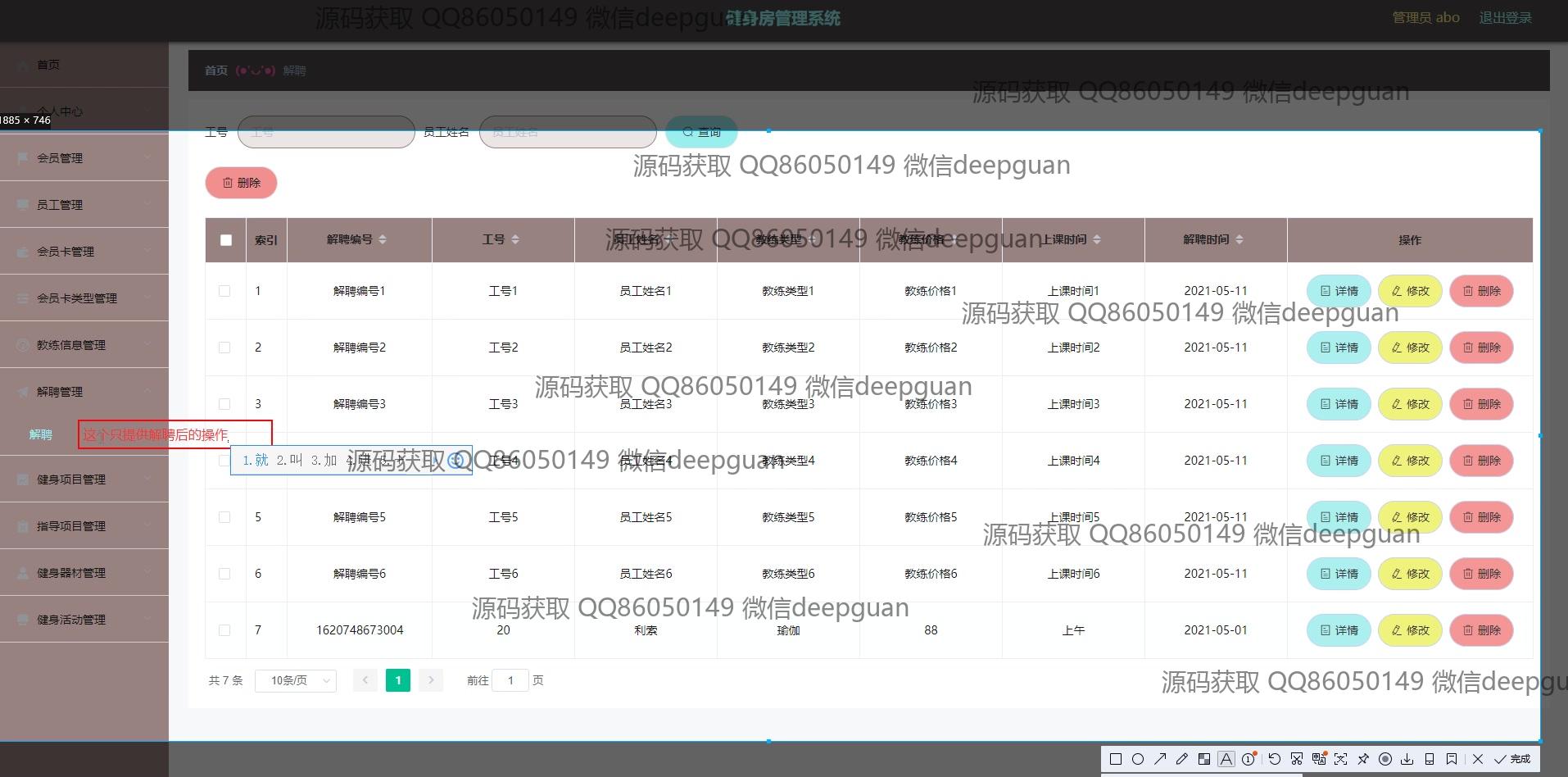Open the 10条/页 page size dropdown

pos(296,680)
